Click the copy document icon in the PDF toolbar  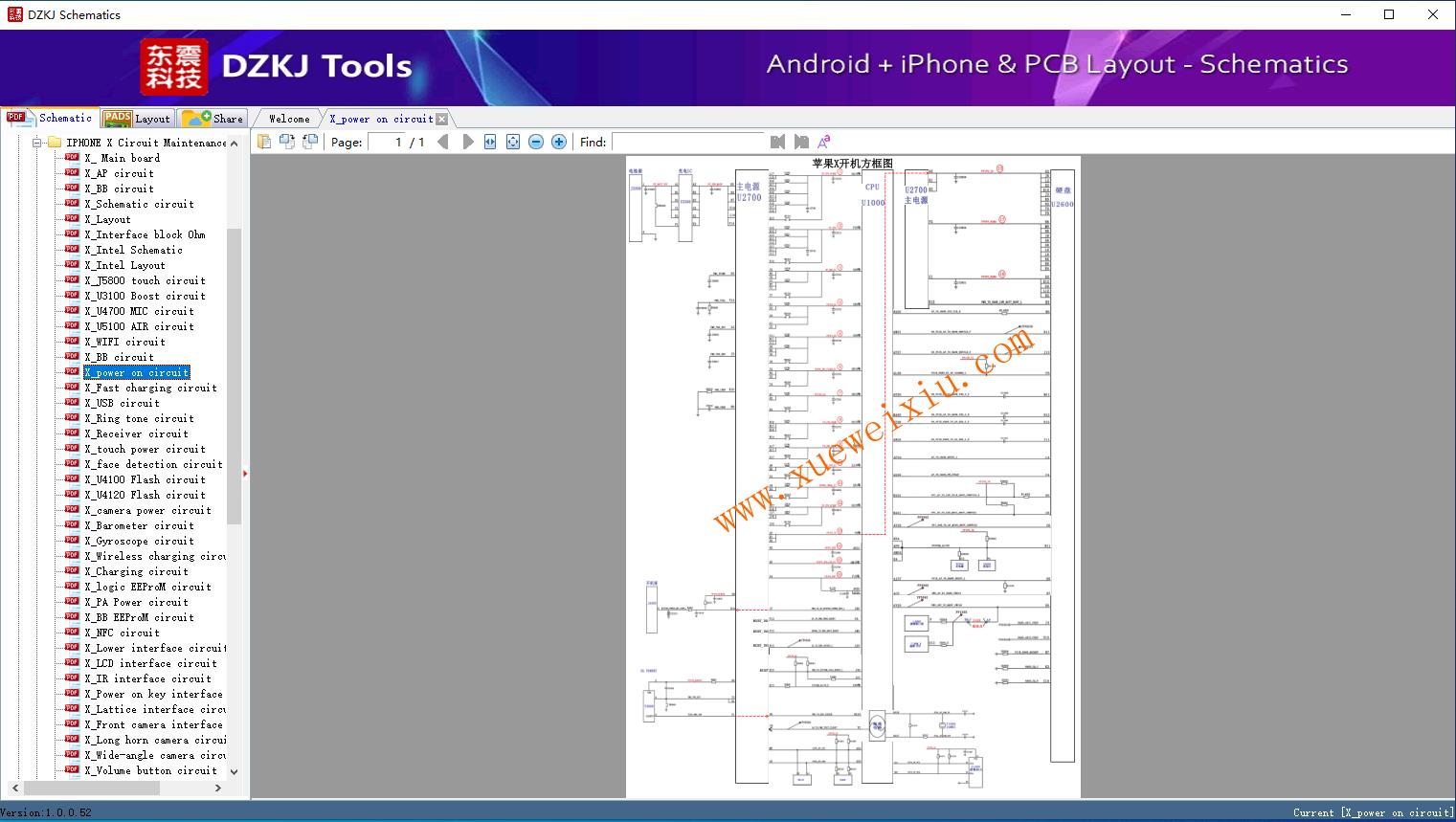tap(264, 142)
